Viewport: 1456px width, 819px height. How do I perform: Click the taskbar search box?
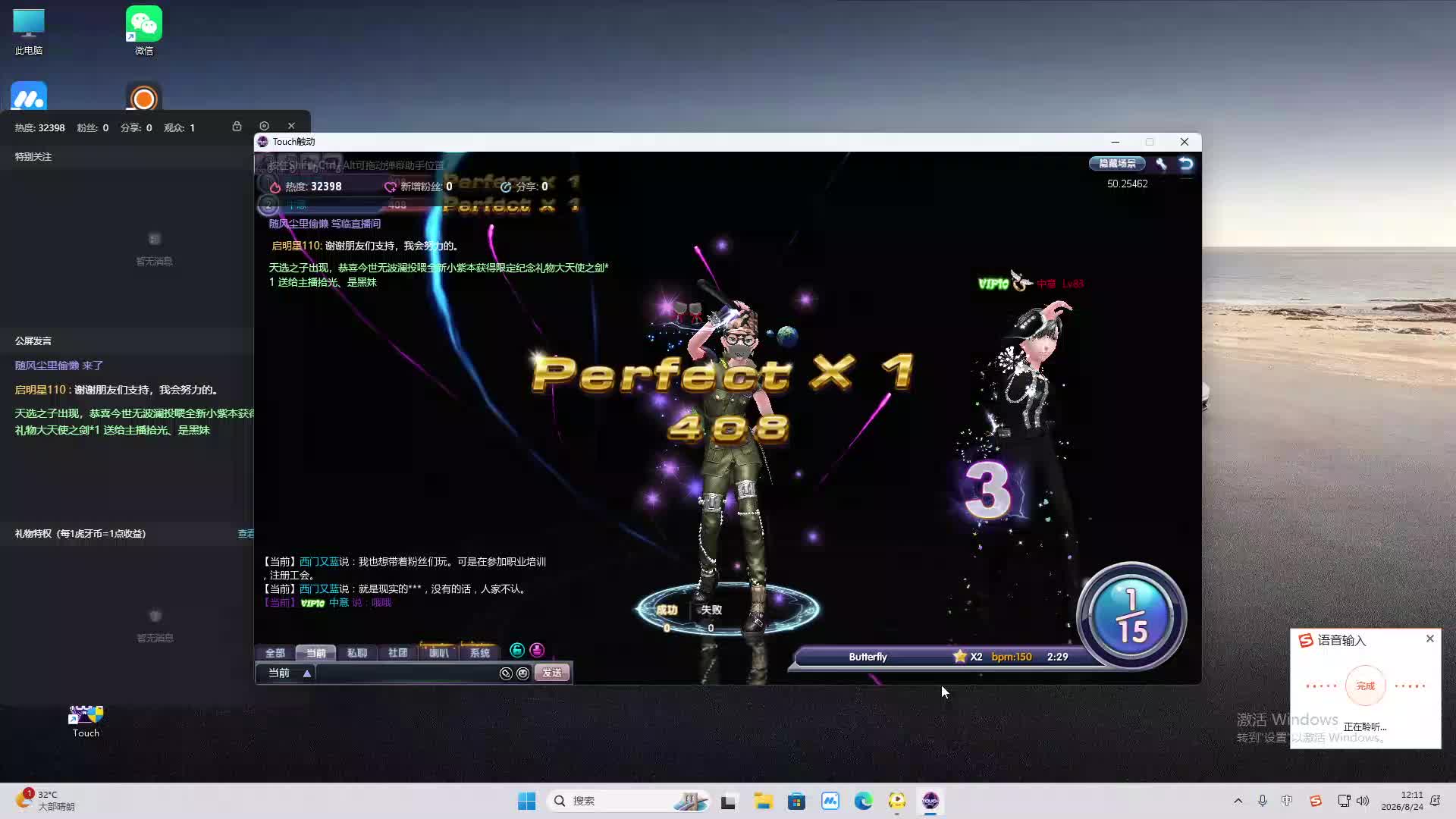click(x=629, y=801)
